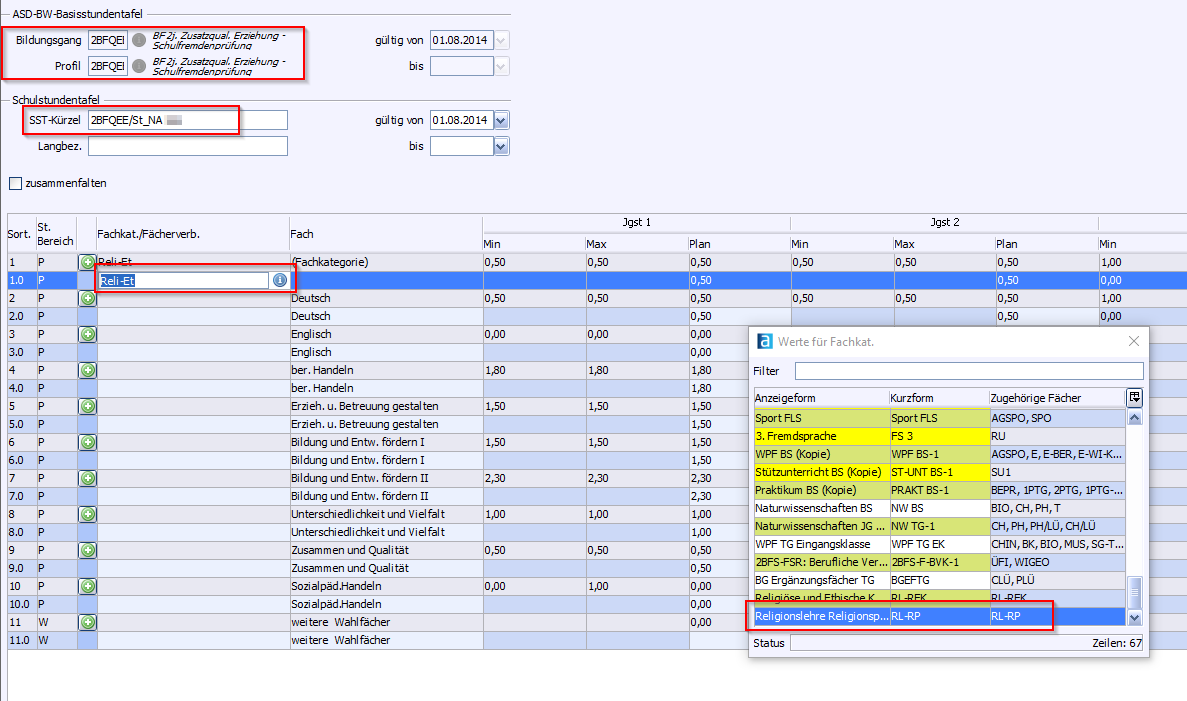Click the Langbez. input field
Image resolution: width=1187 pixels, height=701 pixels.
point(187,147)
